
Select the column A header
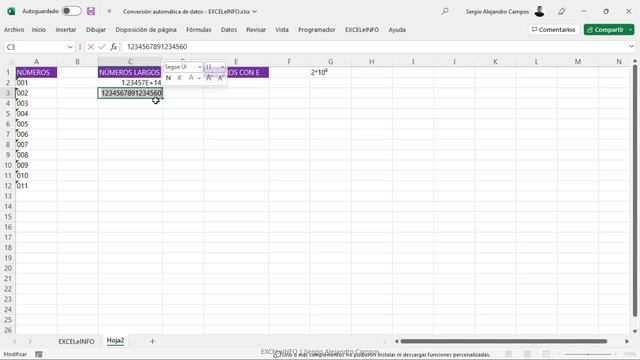(x=36, y=62)
